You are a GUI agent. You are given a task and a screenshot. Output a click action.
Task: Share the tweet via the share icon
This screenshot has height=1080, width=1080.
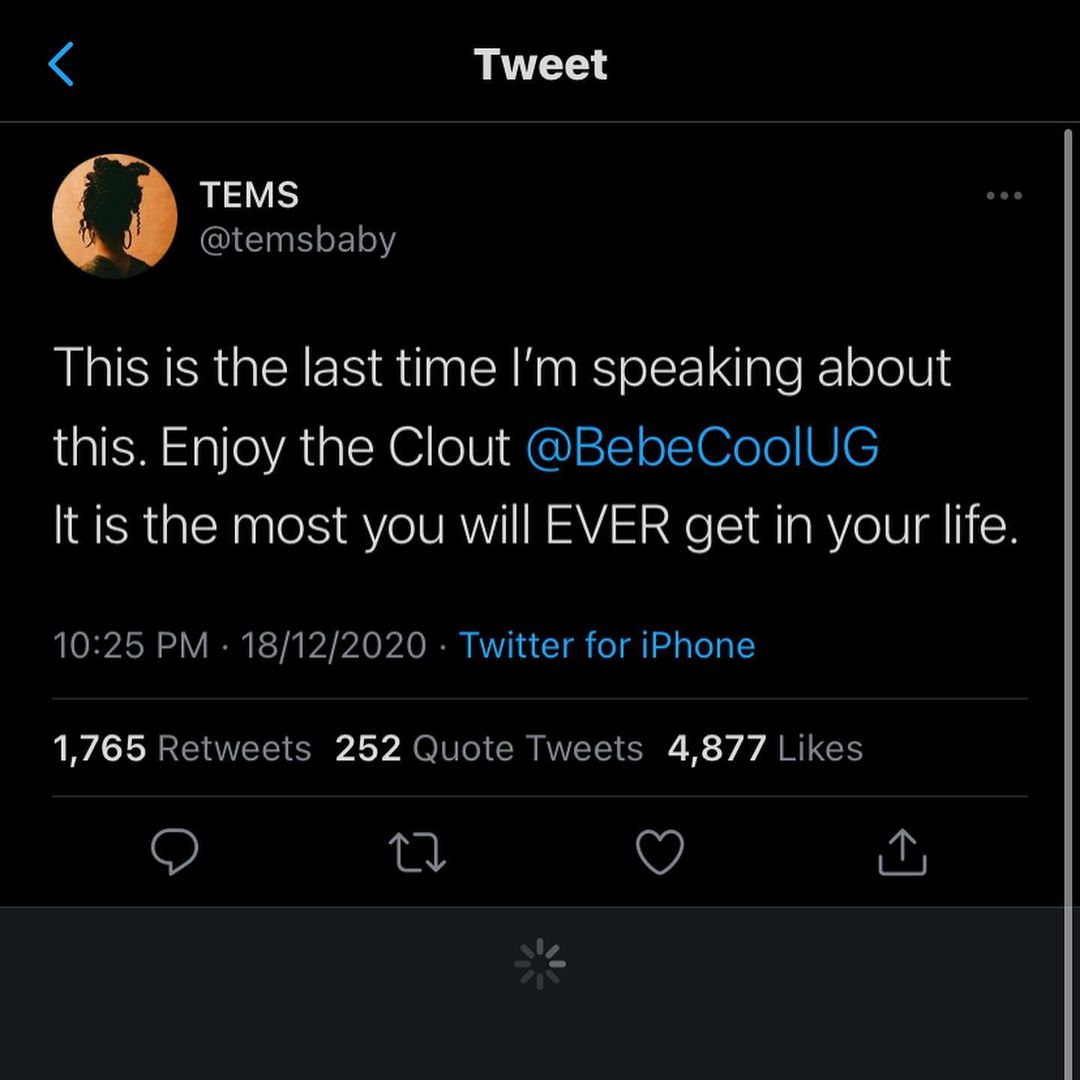(x=902, y=853)
